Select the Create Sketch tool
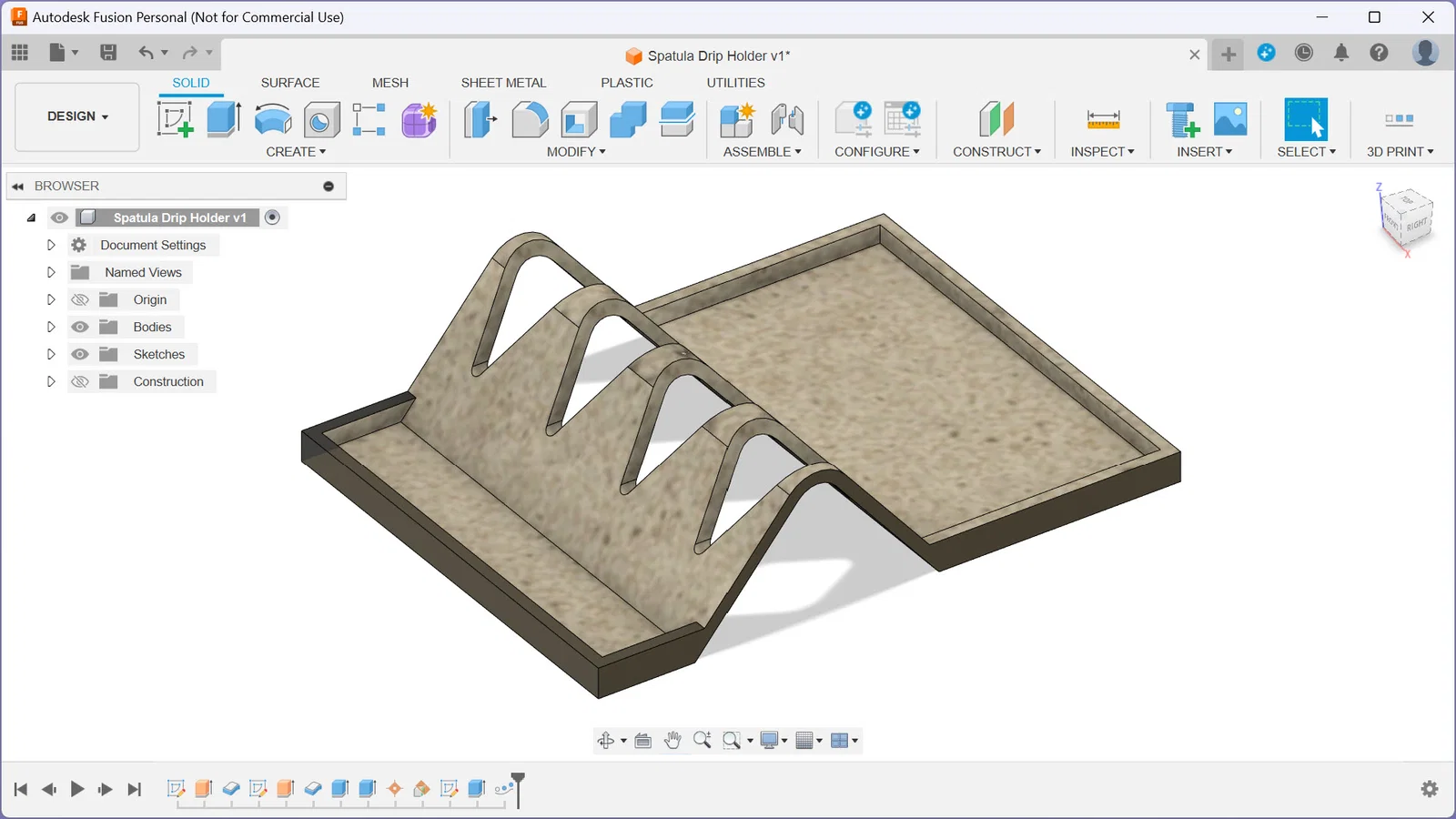Image resolution: width=1456 pixels, height=819 pixels. (x=175, y=119)
